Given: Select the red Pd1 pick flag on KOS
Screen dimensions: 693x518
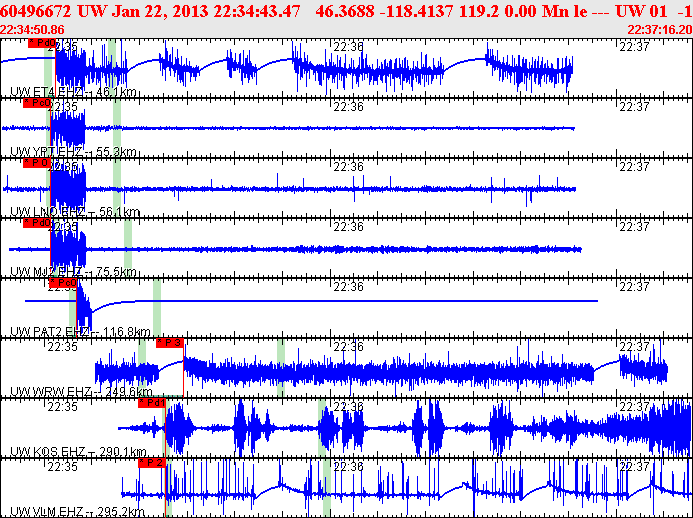Looking at the screenshot, I should pyautogui.click(x=152, y=403).
